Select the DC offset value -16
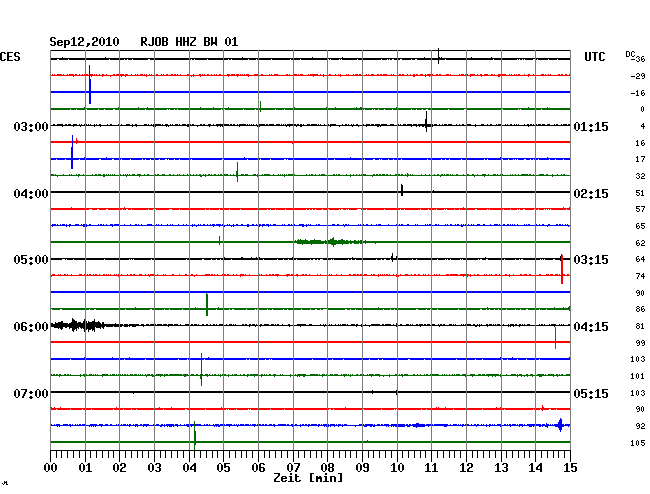The image size is (650, 494). click(638, 93)
